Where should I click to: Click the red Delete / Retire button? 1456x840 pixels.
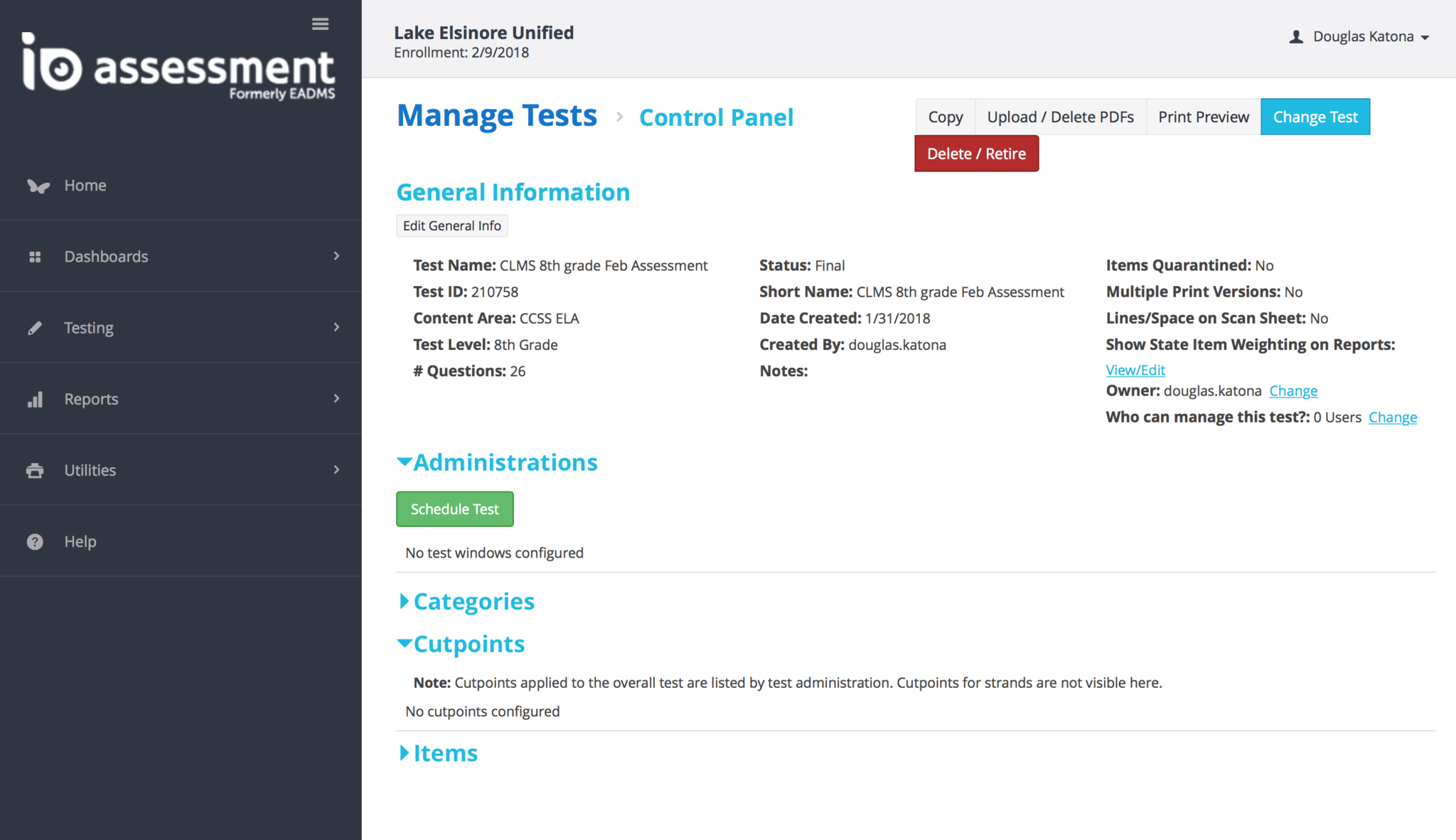point(976,154)
